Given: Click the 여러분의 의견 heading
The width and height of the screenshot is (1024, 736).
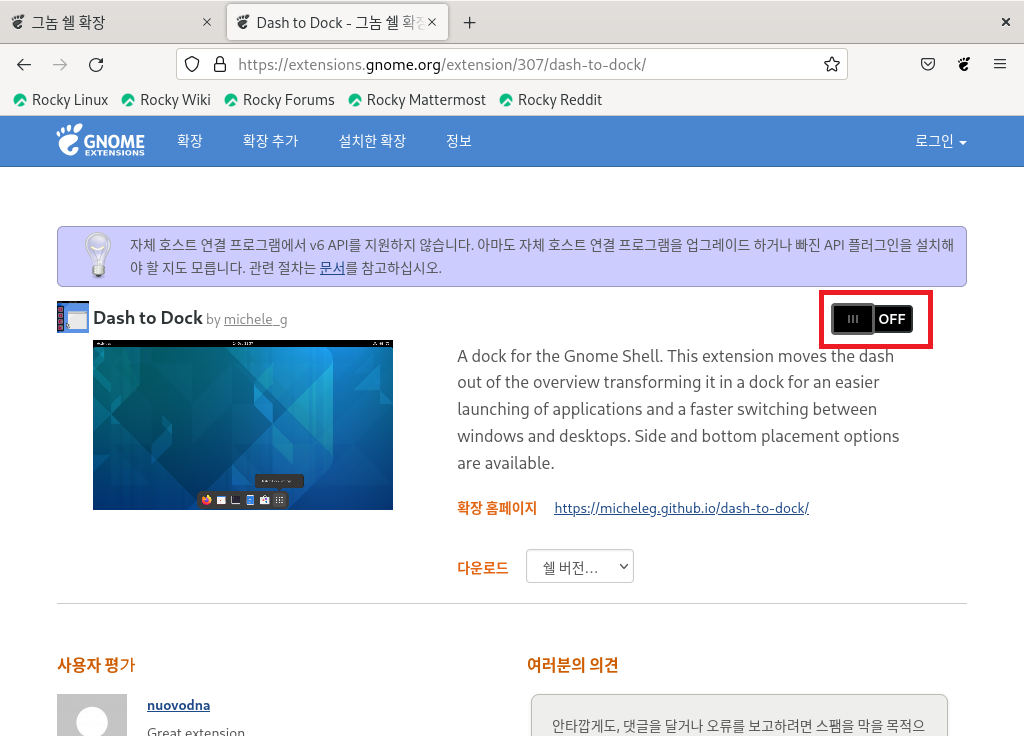Looking at the screenshot, I should [573, 665].
